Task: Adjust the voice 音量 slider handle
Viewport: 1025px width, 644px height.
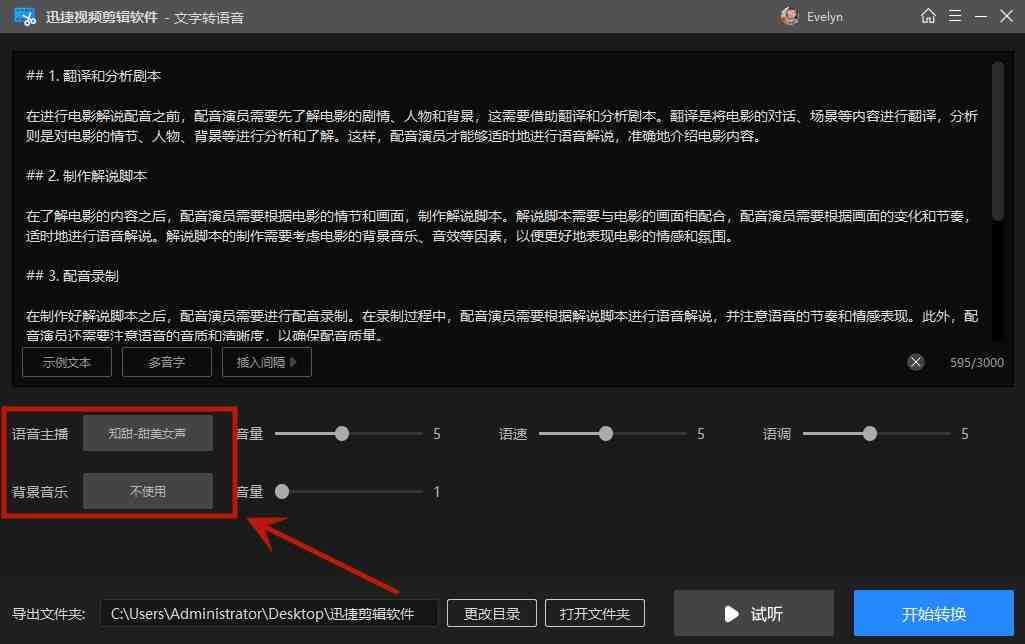Action: click(x=342, y=433)
